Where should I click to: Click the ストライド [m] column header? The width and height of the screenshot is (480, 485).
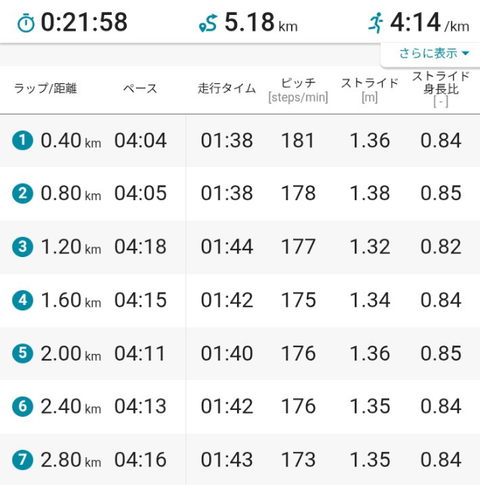pyautogui.click(x=369, y=90)
